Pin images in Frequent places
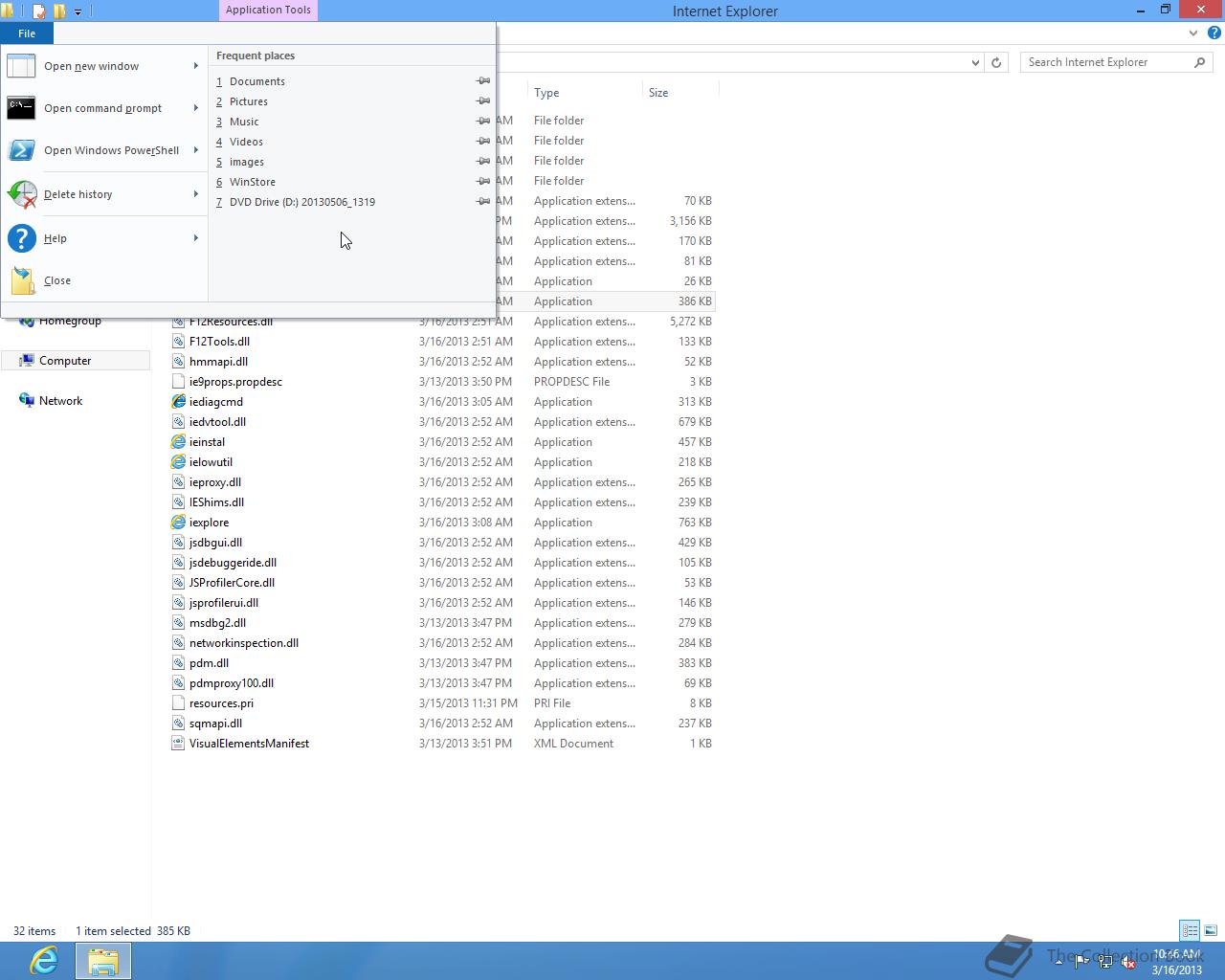Viewport: 1225px width, 980px height. (x=483, y=162)
